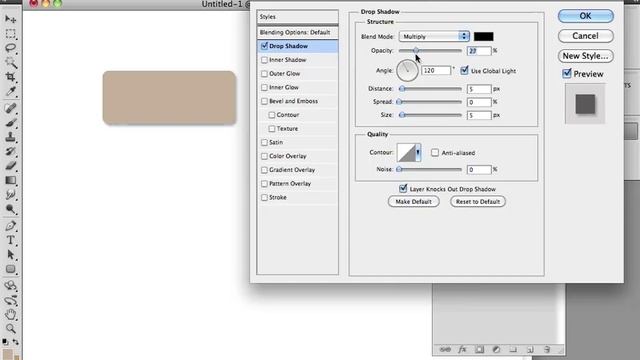Select the Clone Stamp tool
640x360 pixels.
click(x=11, y=137)
